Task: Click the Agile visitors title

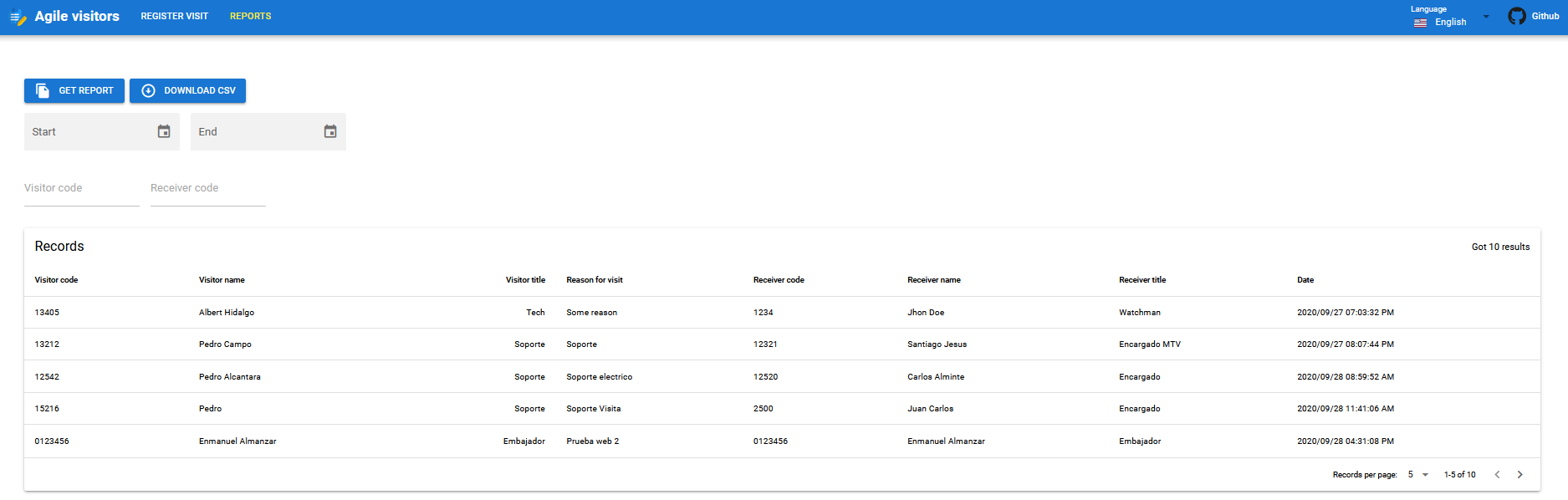Action: coord(77,16)
